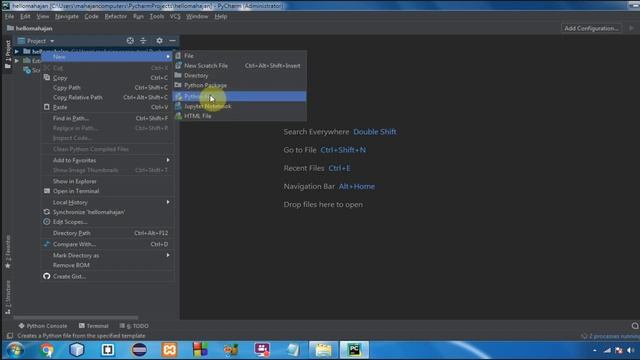The height and width of the screenshot is (360, 640).
Task: Select Remove BOM entry
Action: [x=108, y=265]
